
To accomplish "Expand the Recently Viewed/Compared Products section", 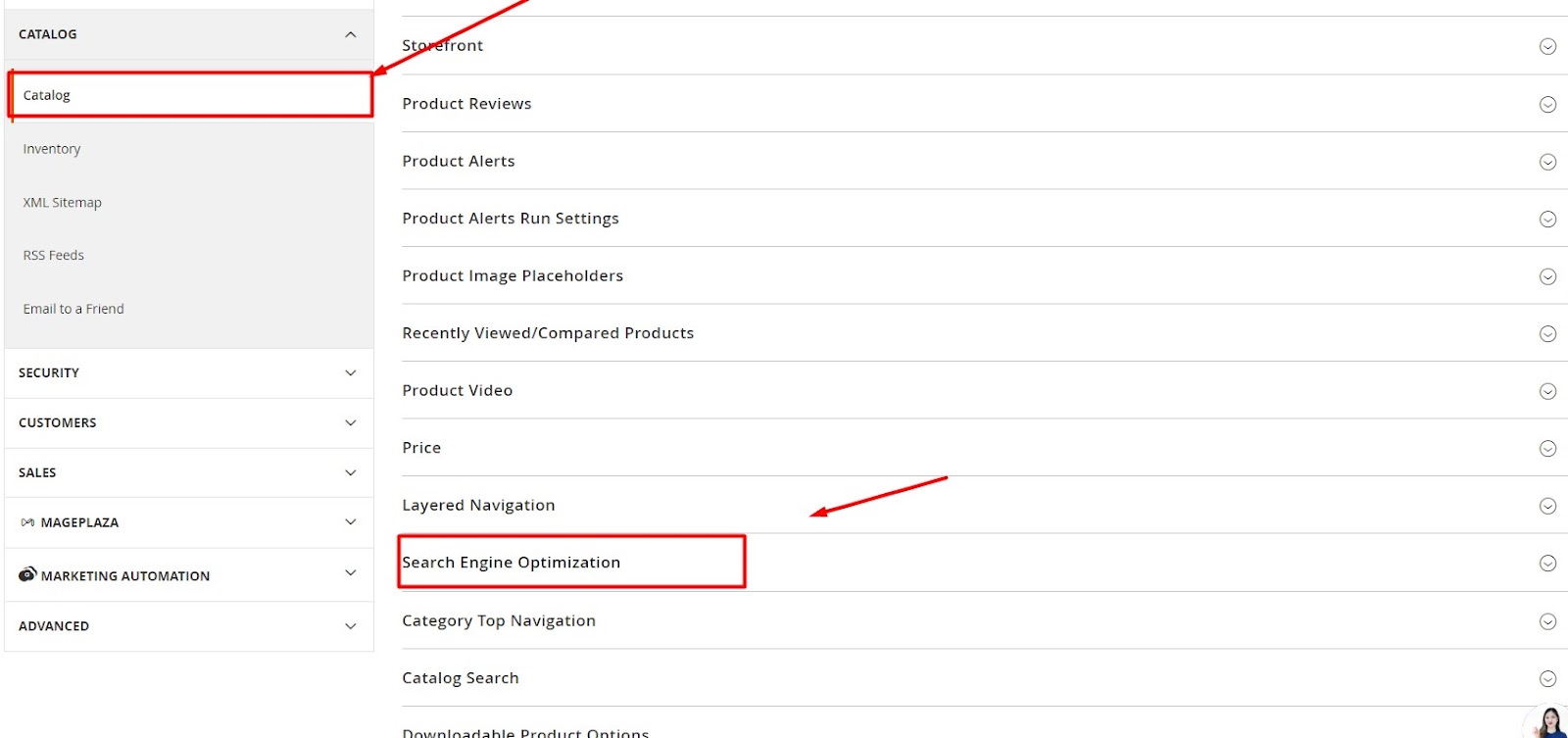I will (x=1548, y=333).
